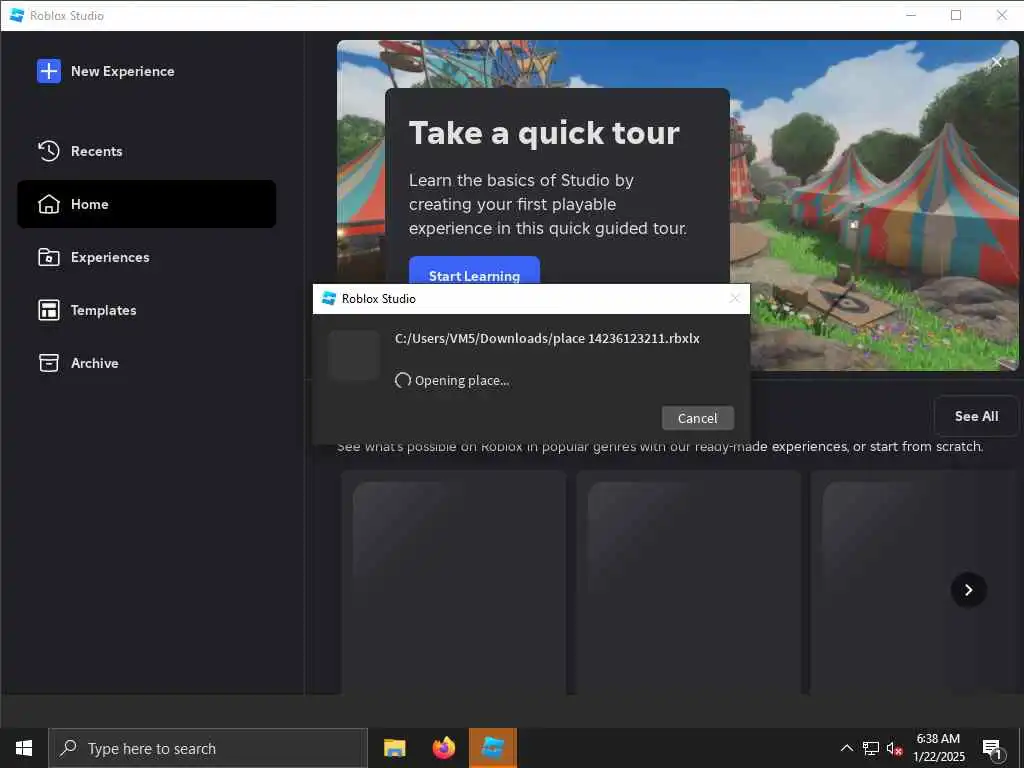Click the Roblox Studio taskbar icon

(492, 748)
